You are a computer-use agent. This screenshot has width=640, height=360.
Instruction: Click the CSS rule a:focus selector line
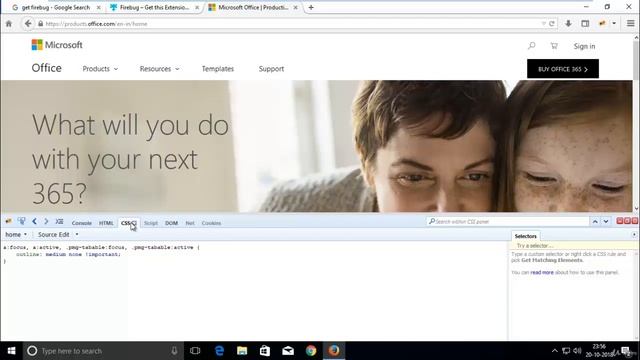tap(101, 247)
